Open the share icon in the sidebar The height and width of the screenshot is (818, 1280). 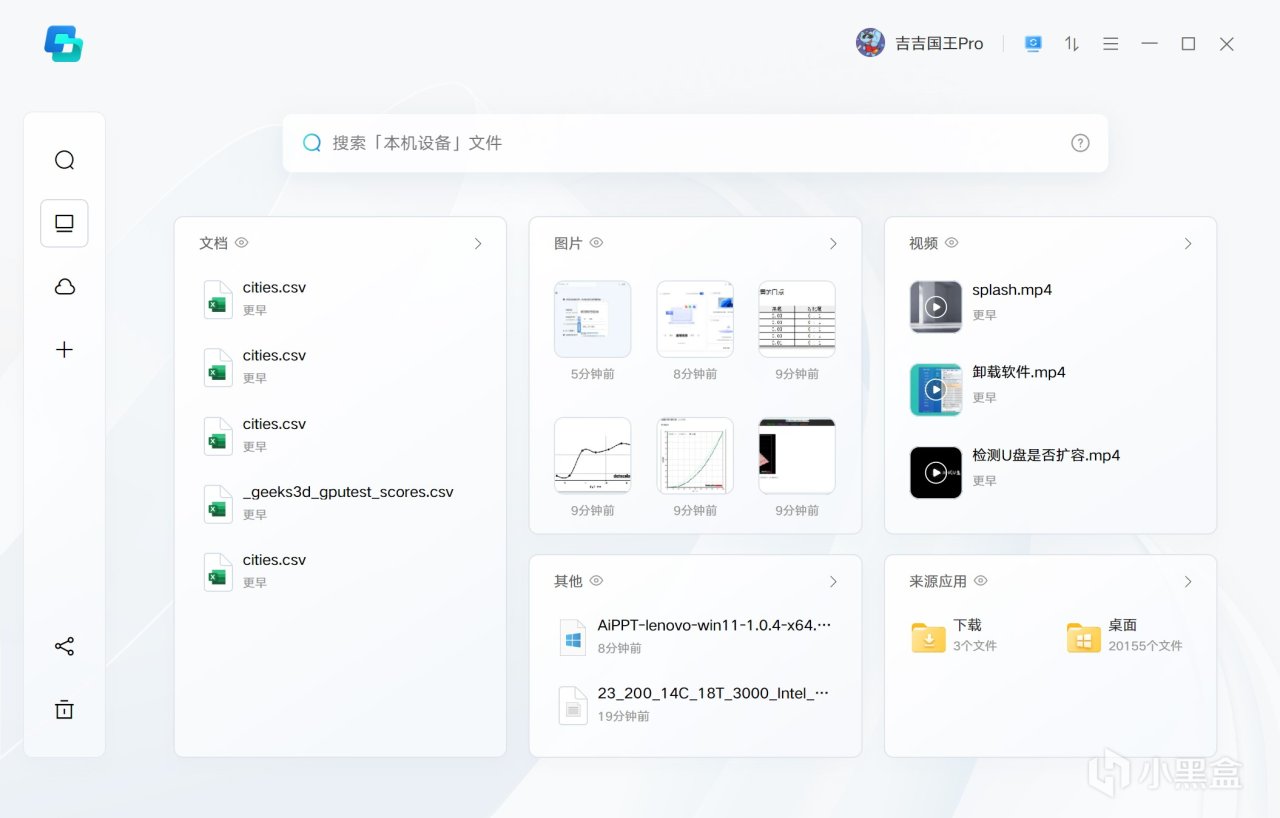(65, 646)
